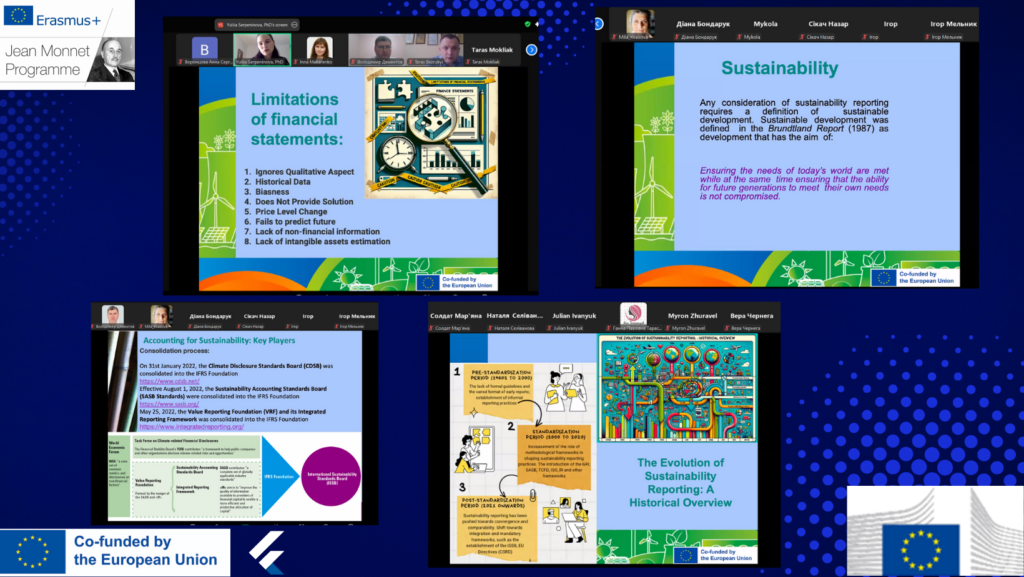The width and height of the screenshot is (1024, 577).
Task: Select Солдат Мар'яна tile in the Evolution window
Action: [x=457, y=317]
